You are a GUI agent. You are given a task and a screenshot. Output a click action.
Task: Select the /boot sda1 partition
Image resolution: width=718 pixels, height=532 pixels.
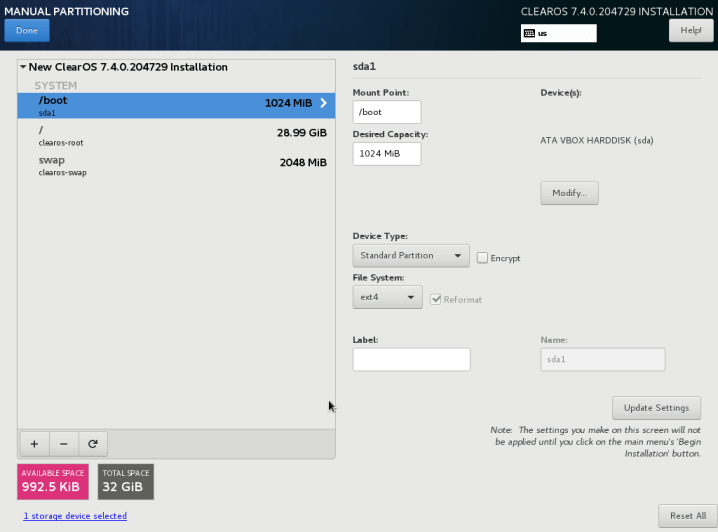pos(176,106)
